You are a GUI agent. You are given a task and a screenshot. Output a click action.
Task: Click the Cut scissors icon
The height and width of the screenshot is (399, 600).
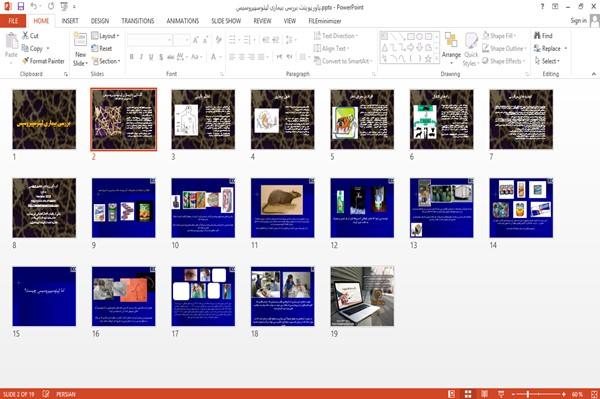[25, 36]
